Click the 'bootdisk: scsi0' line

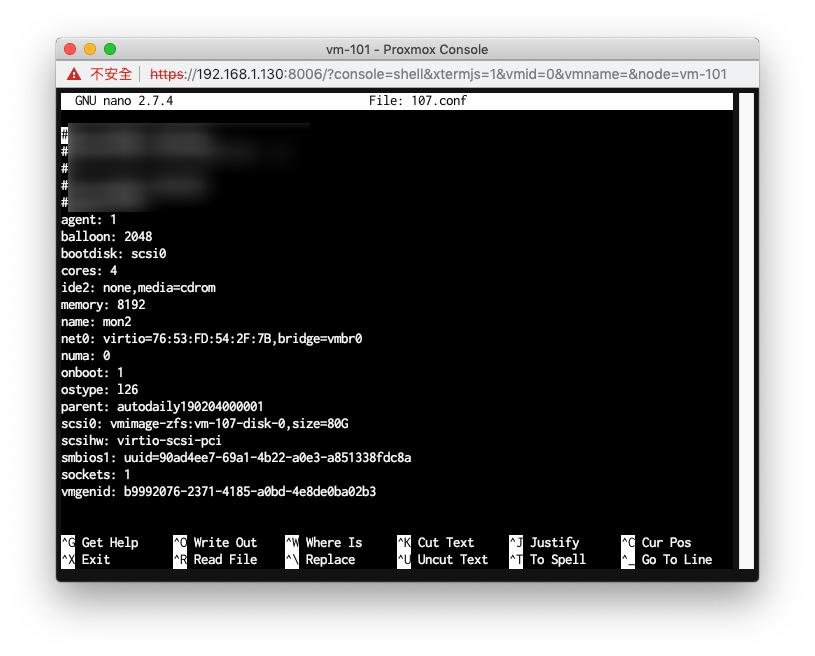[x=113, y=254]
